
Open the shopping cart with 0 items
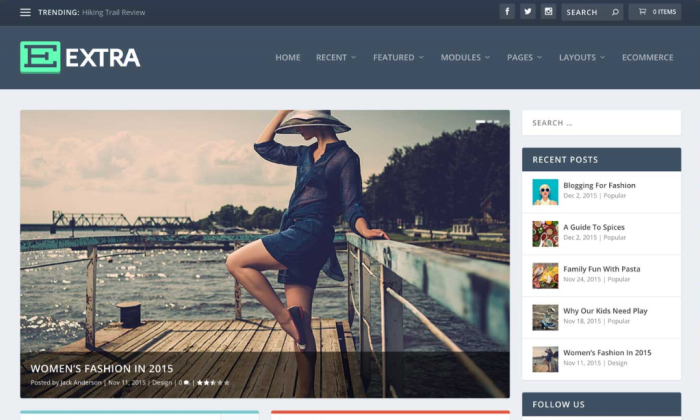tap(655, 12)
